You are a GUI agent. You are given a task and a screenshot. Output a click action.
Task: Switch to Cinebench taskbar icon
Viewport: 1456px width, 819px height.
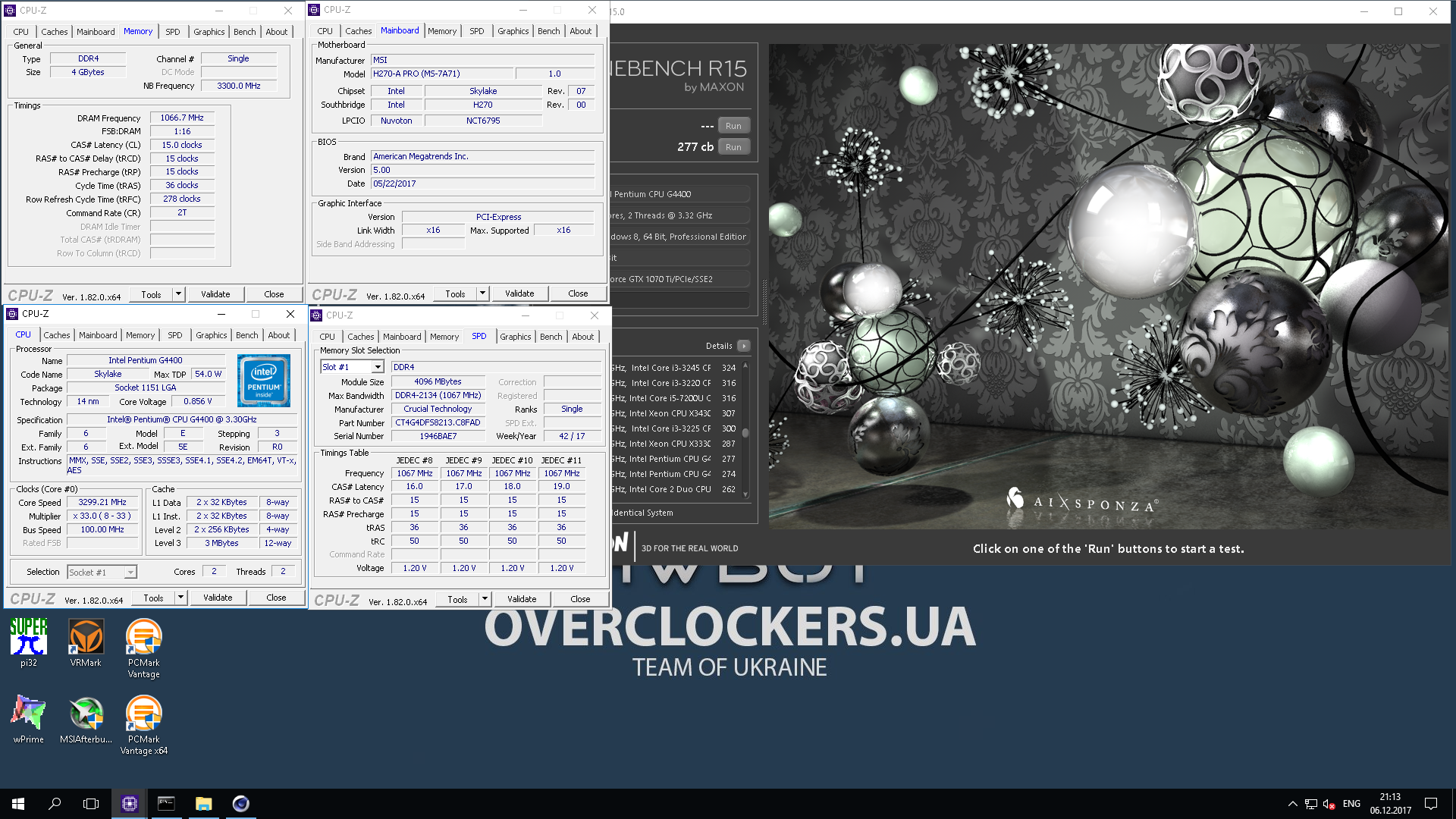[x=240, y=804]
